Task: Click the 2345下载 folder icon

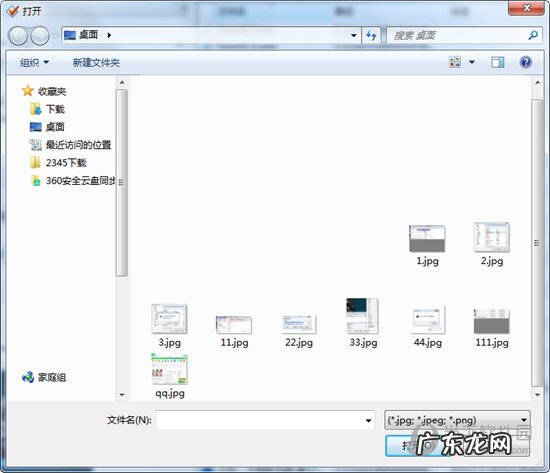Action: point(35,162)
